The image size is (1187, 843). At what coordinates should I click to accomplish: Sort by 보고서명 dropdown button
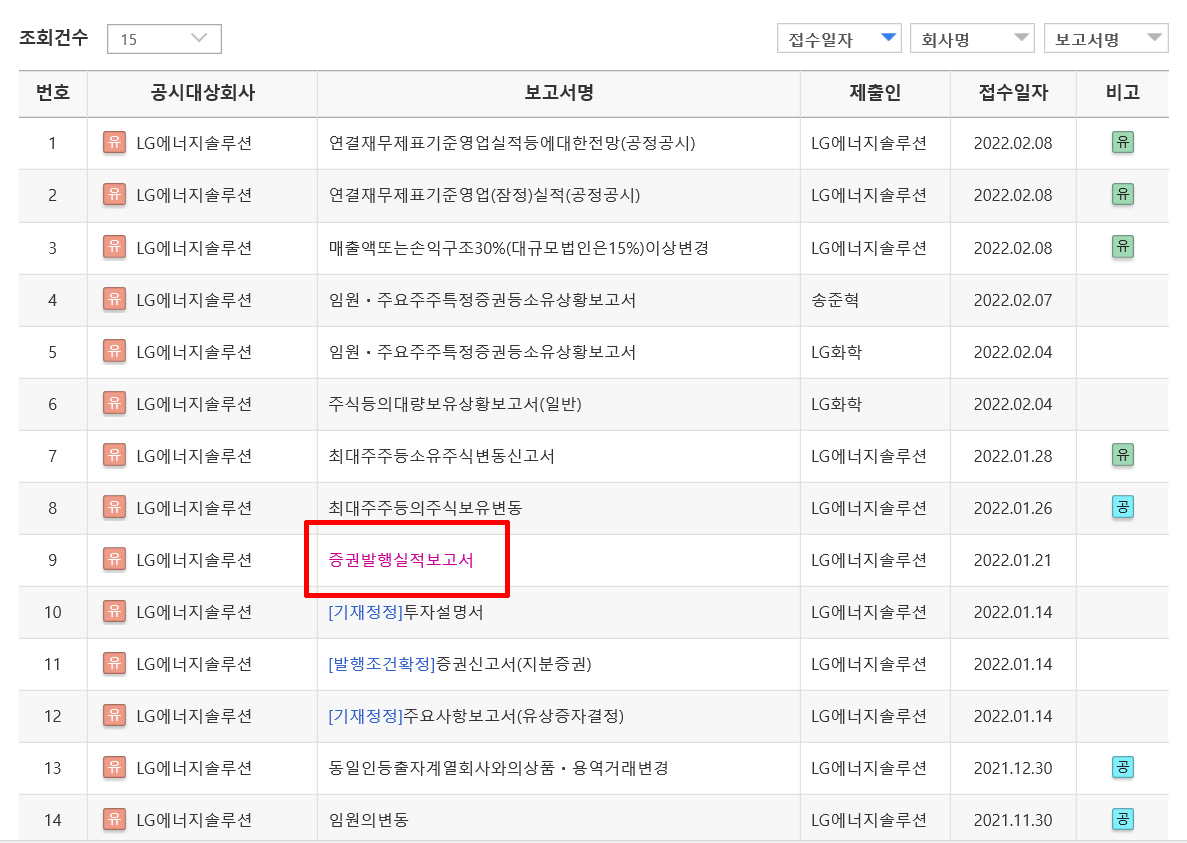(1105, 39)
